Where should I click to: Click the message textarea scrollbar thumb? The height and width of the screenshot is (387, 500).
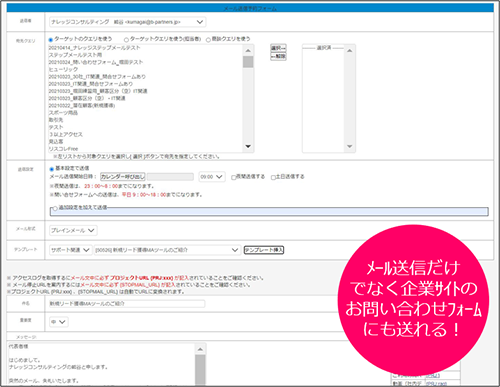(200, 370)
